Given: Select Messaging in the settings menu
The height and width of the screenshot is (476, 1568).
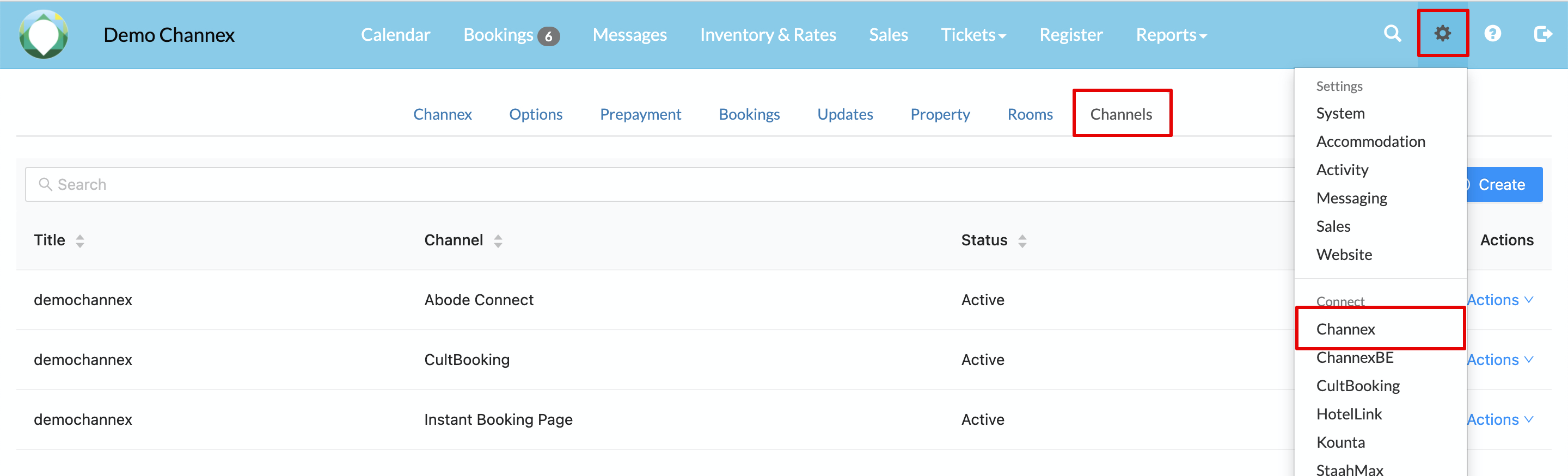Looking at the screenshot, I should click(1352, 198).
